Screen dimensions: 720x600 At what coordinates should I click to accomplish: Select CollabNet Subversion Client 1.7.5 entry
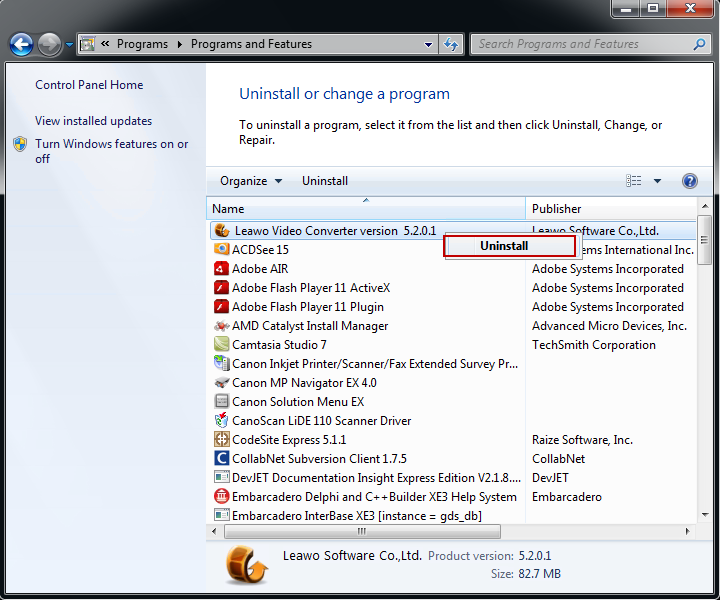[x=319, y=459]
